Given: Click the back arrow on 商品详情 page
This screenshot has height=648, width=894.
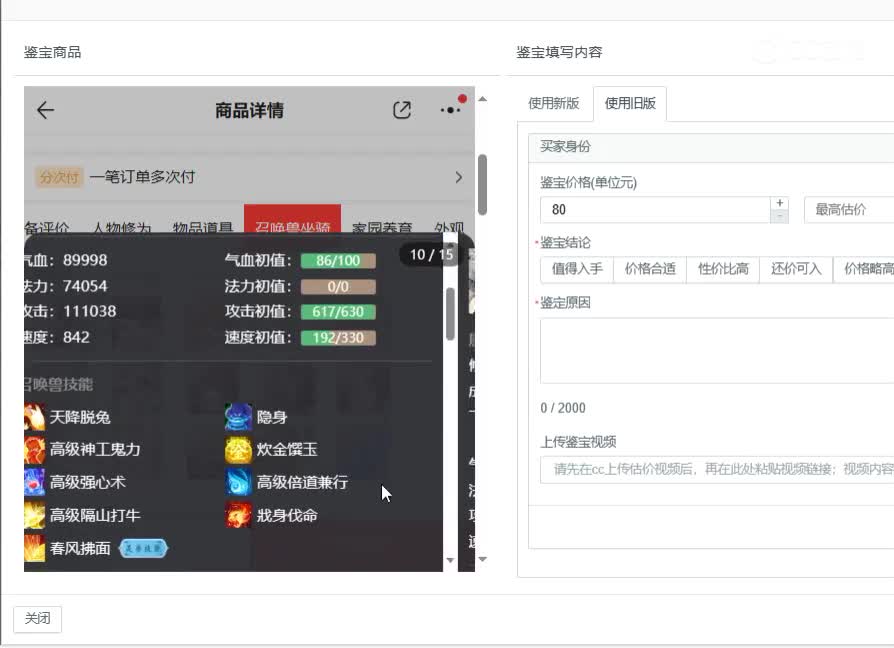Looking at the screenshot, I should (x=45, y=111).
